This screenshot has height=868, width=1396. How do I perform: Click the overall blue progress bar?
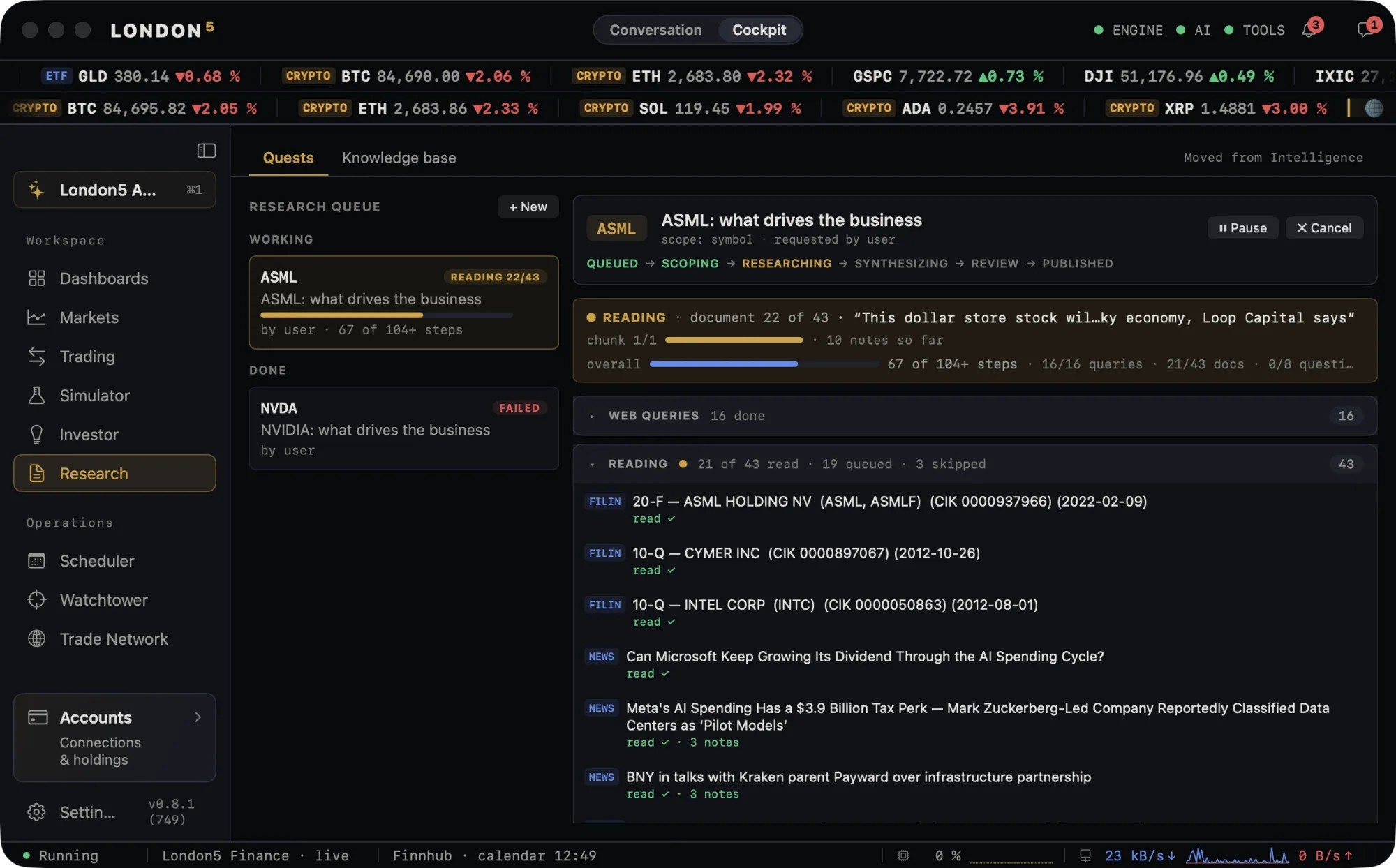(764, 364)
